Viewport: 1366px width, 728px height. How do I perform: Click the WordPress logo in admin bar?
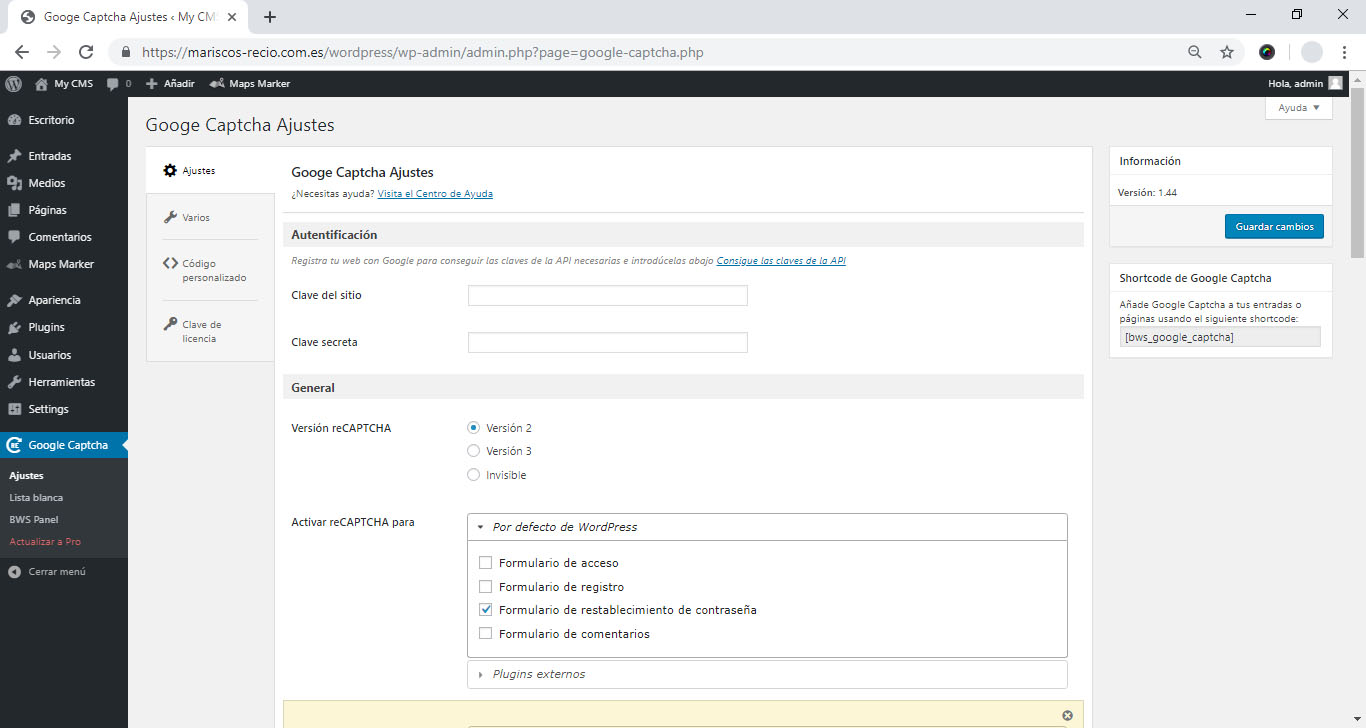13,84
